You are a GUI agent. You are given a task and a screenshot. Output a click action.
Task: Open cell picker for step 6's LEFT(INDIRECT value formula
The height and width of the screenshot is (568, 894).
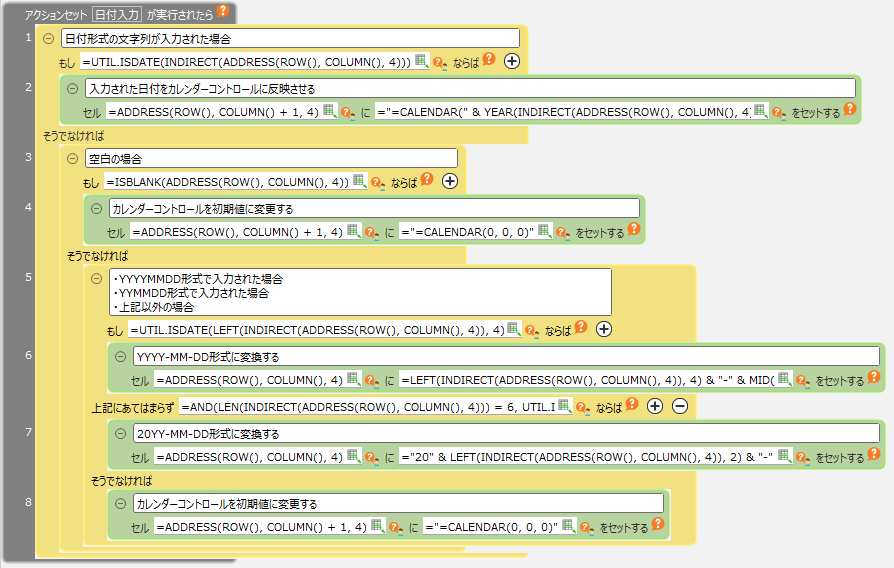[x=785, y=379]
